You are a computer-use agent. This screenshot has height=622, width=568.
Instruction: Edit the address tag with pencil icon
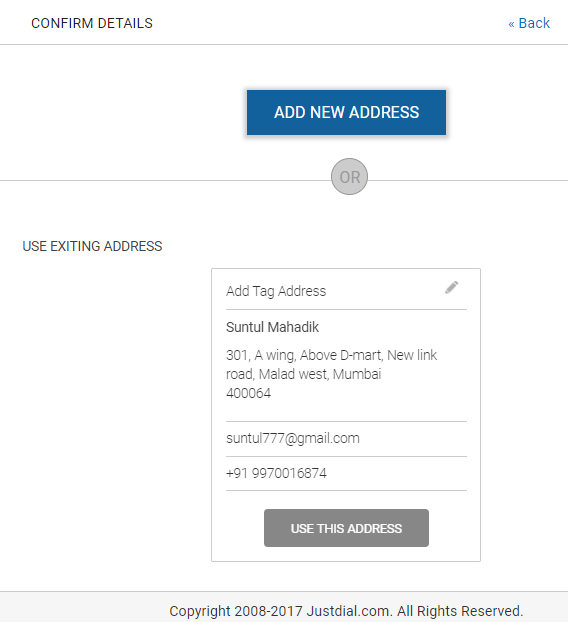451,288
